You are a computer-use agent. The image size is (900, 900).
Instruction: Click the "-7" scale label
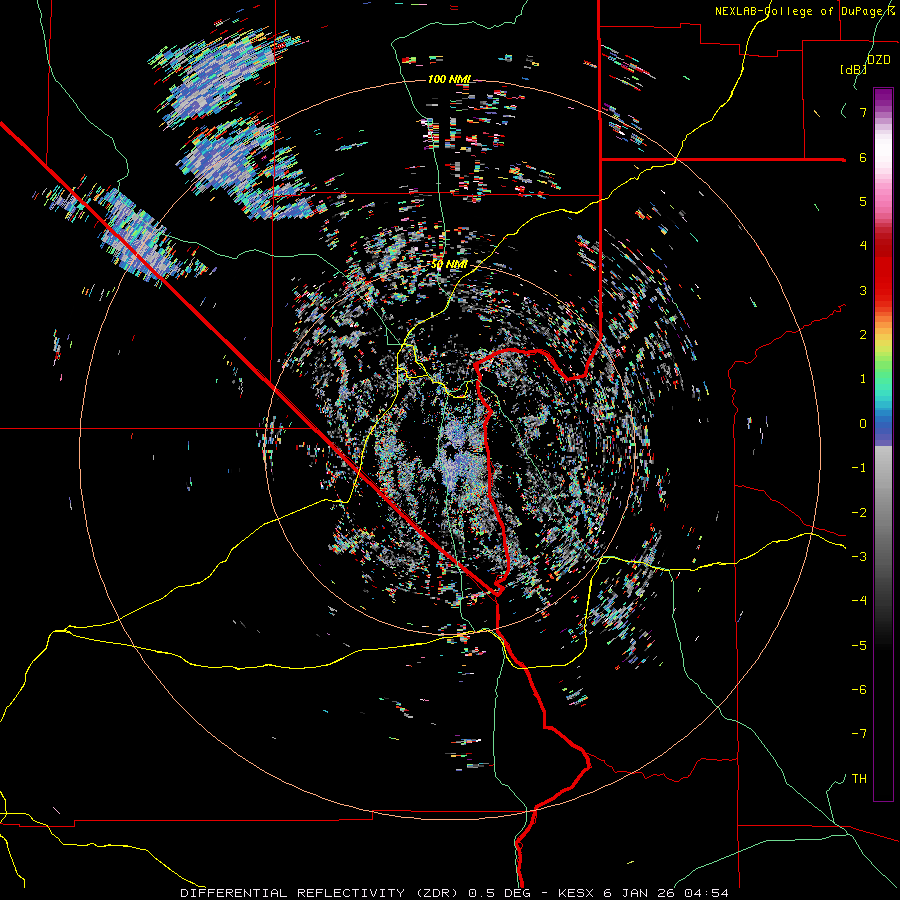click(x=859, y=734)
